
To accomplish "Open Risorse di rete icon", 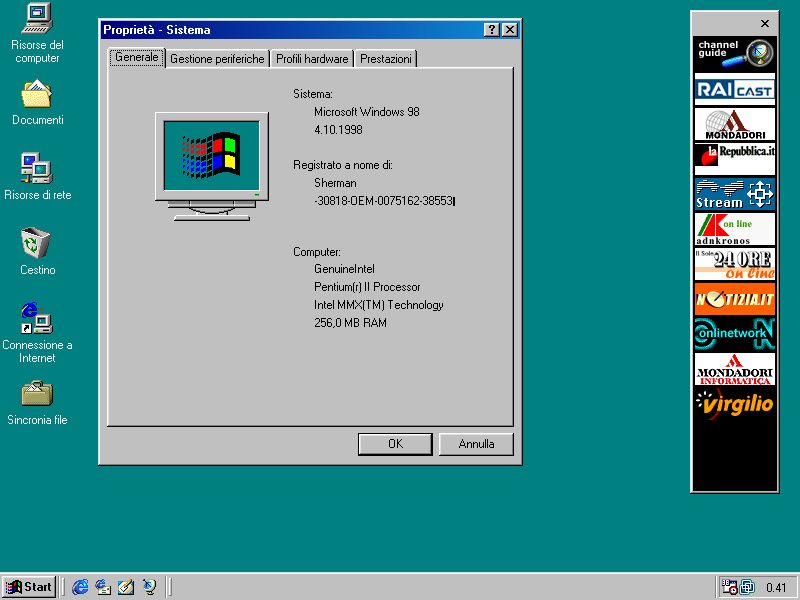I will pos(37,168).
